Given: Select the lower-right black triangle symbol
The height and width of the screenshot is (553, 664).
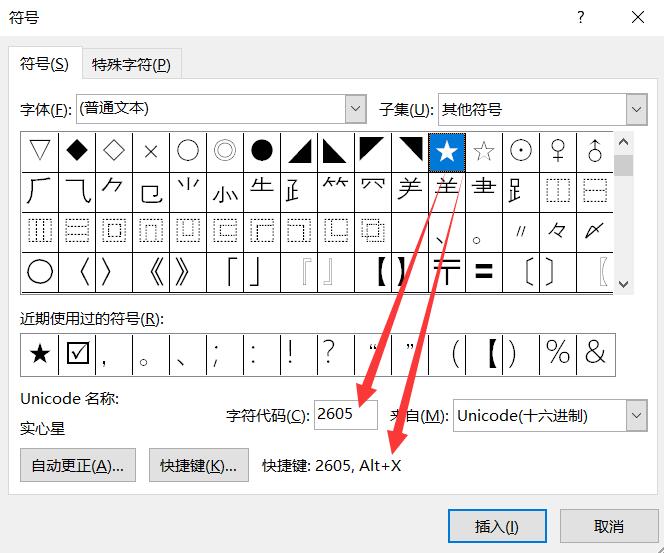Looking at the screenshot, I should click(299, 152).
